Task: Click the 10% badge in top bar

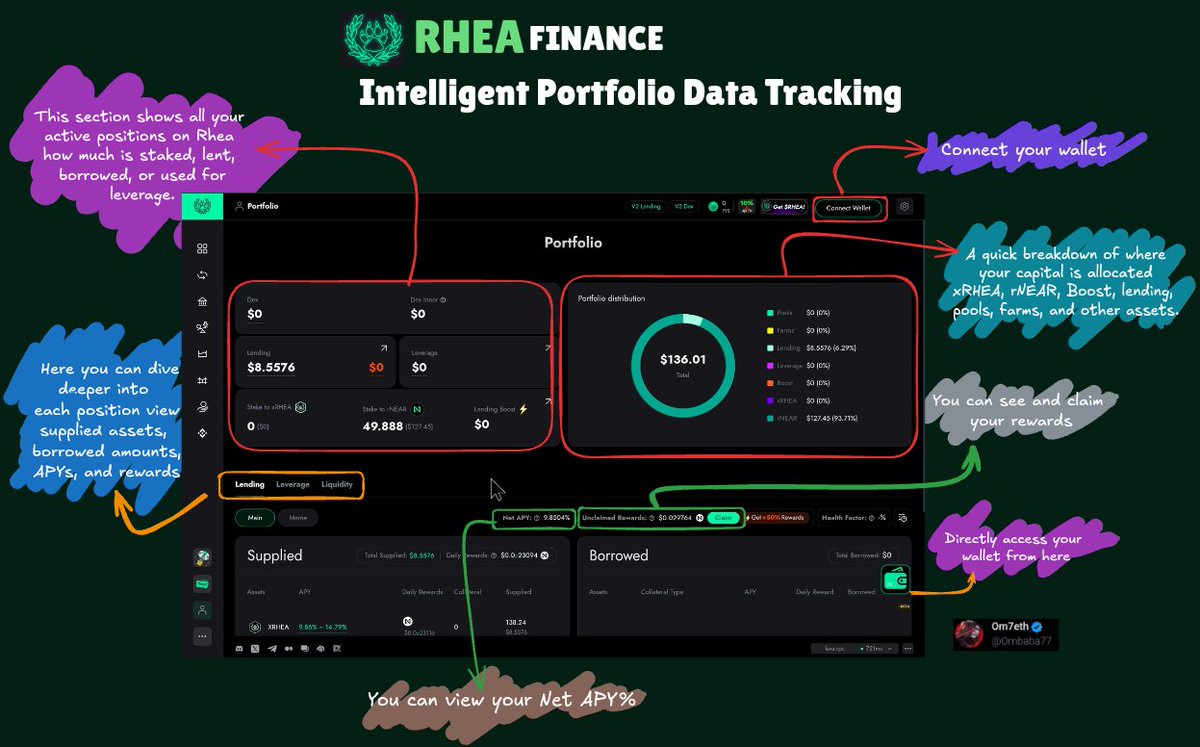Action: (746, 206)
